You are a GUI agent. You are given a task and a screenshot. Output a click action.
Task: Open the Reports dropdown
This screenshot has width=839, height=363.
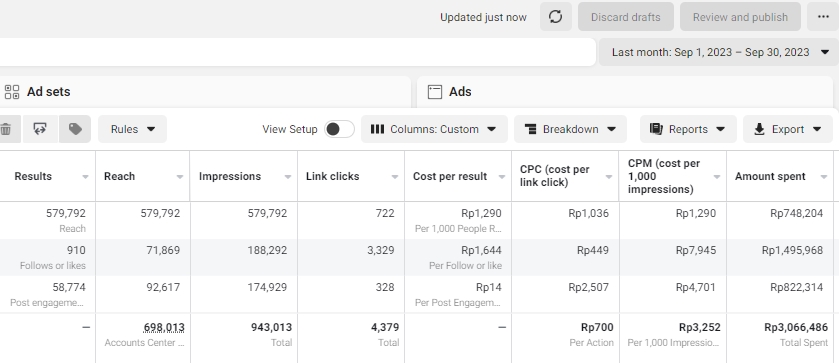click(x=688, y=129)
